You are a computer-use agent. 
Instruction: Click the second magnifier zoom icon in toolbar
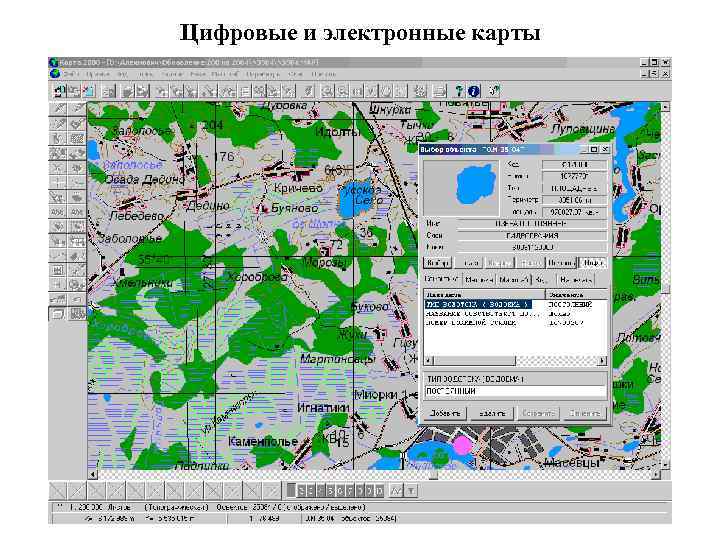(342, 91)
